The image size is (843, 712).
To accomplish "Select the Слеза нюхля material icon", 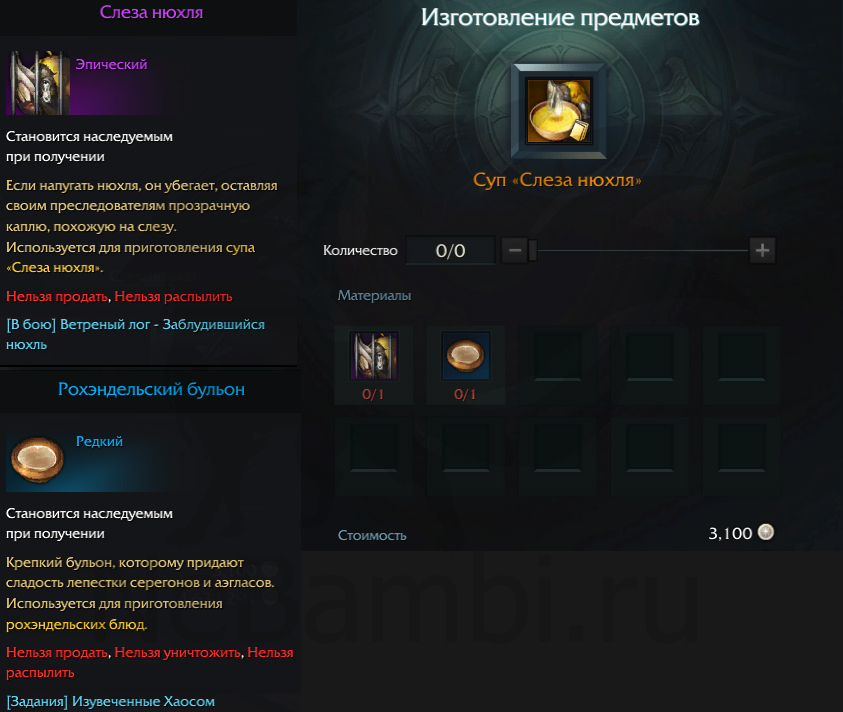I will (x=374, y=356).
